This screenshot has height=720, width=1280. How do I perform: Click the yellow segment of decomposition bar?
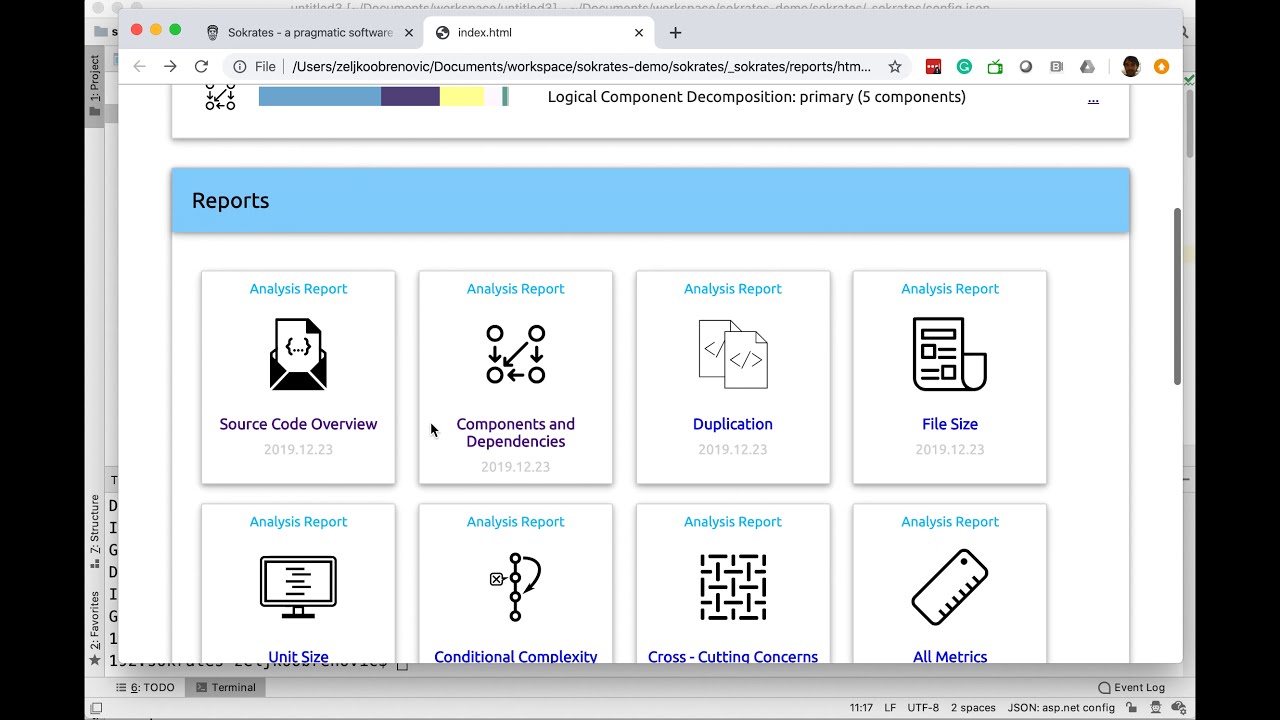pyautogui.click(x=462, y=97)
